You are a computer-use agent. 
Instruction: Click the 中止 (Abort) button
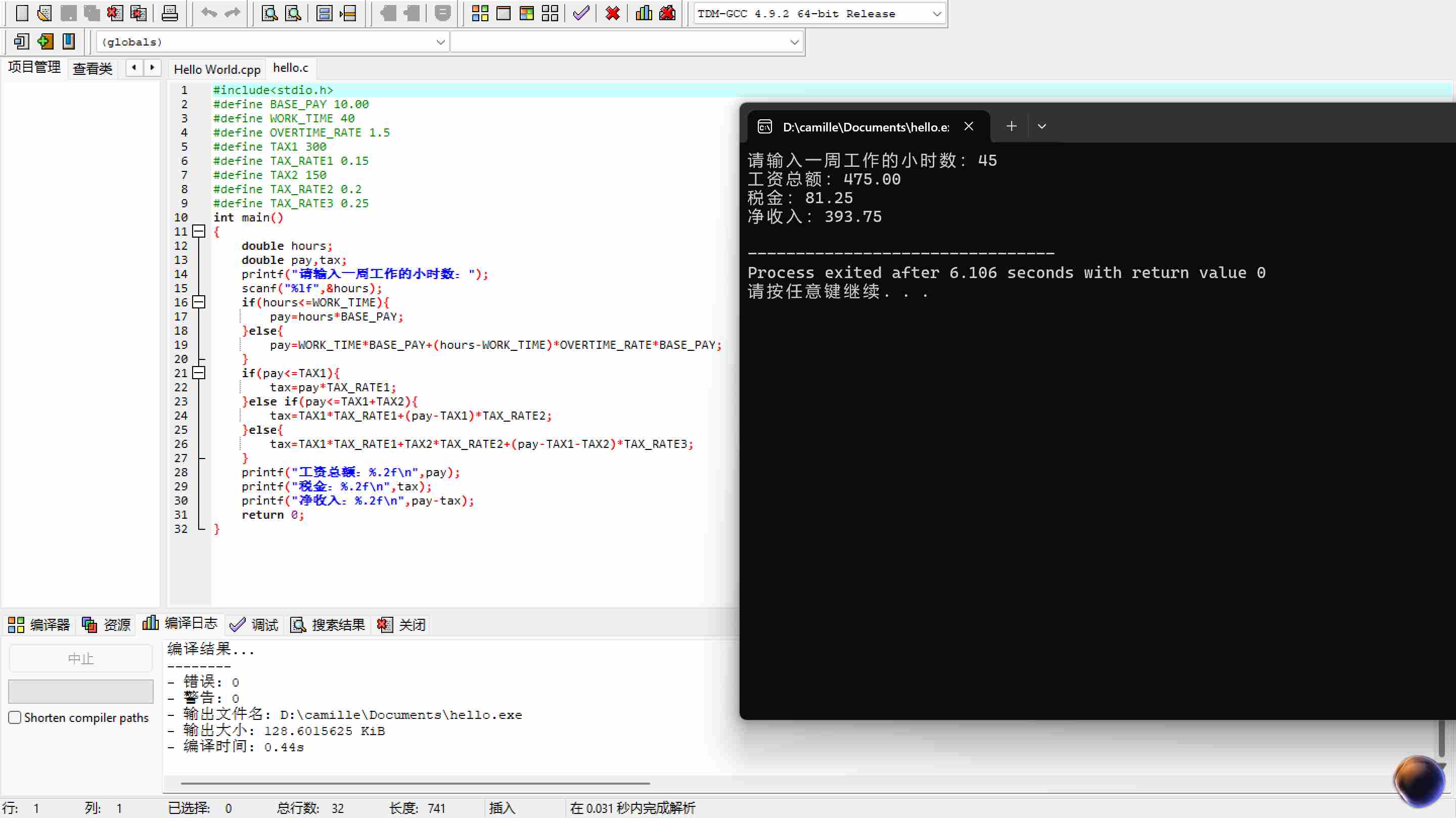coord(81,658)
